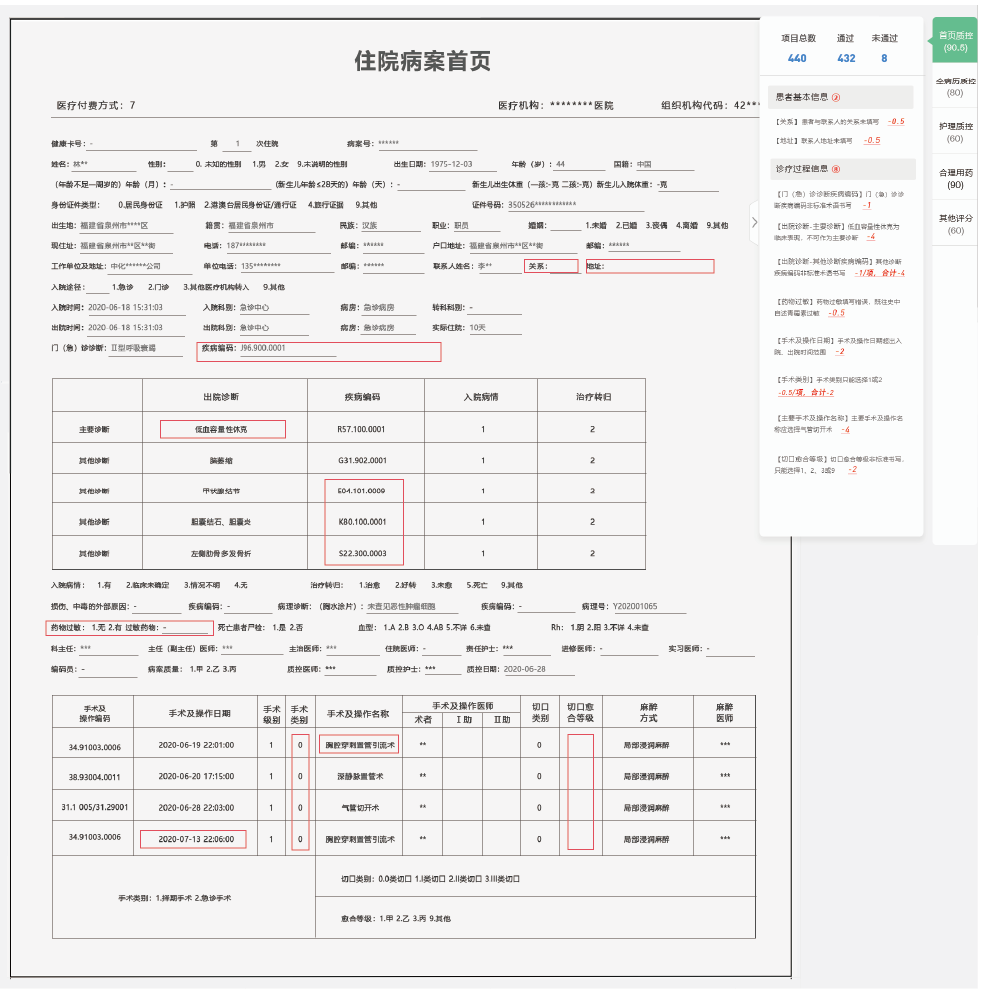Screen dimensions: 996x992
Task: Open the 其他评分 (60) tab
Action: pos(955,224)
